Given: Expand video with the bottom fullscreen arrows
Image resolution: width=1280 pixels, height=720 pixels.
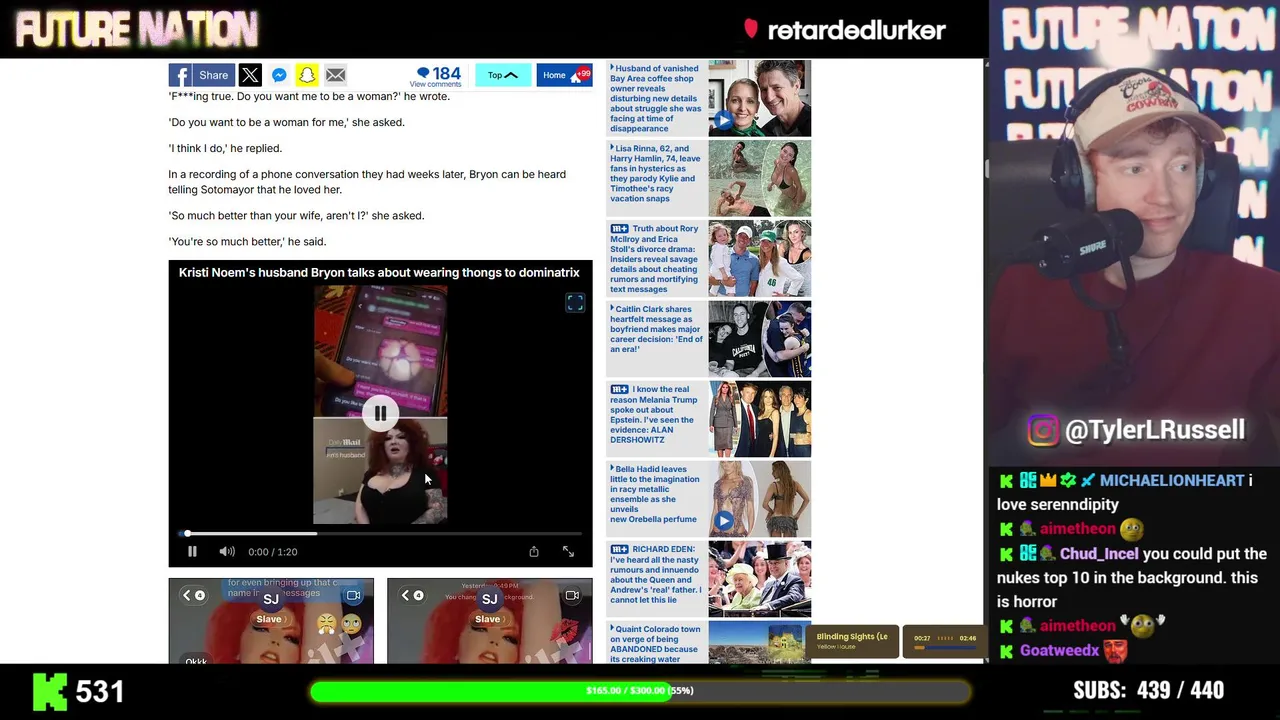Looking at the screenshot, I should (568, 551).
